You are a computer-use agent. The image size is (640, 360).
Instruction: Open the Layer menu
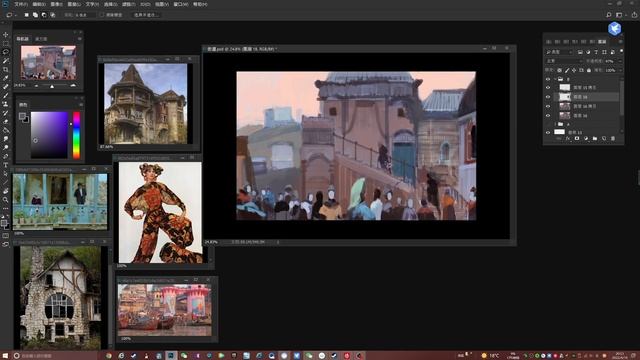pos(74,4)
